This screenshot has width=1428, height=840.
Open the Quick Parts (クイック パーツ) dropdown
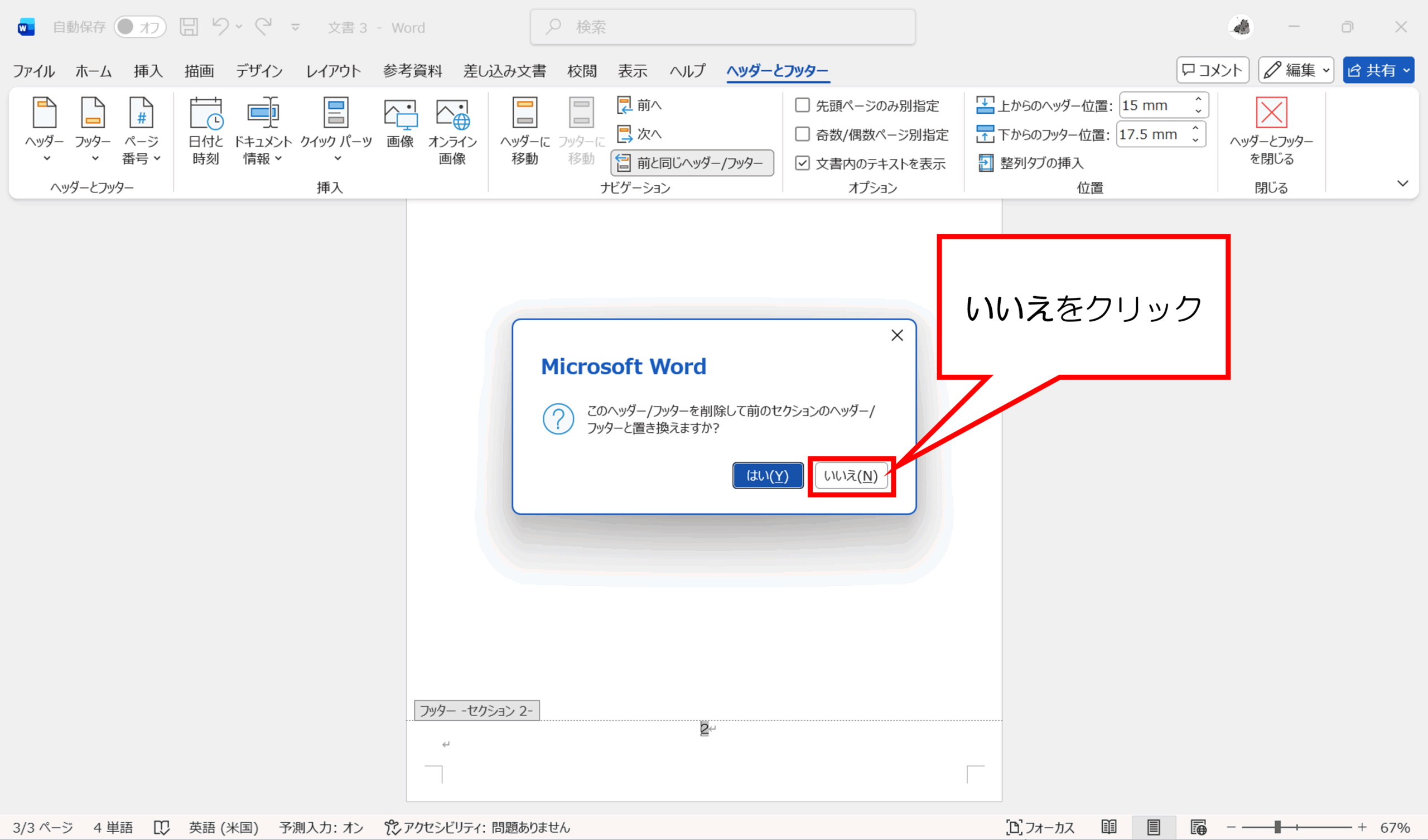(336, 131)
